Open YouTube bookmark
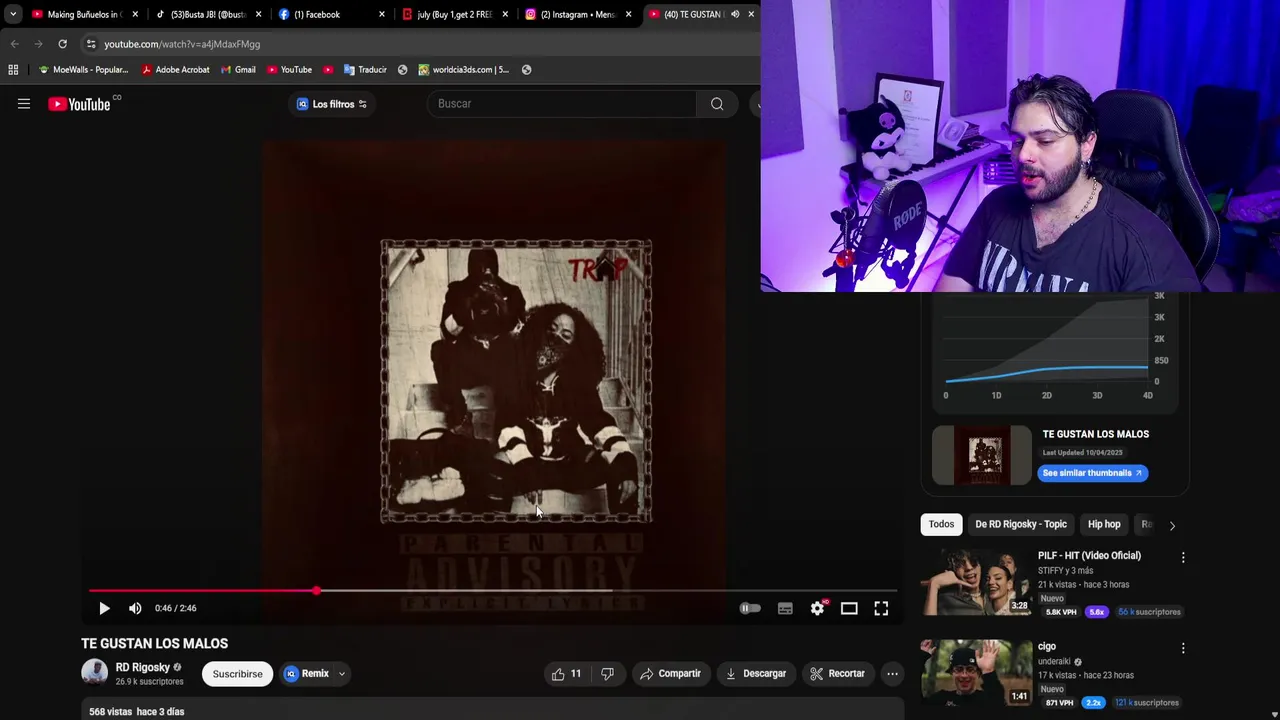 (x=289, y=70)
